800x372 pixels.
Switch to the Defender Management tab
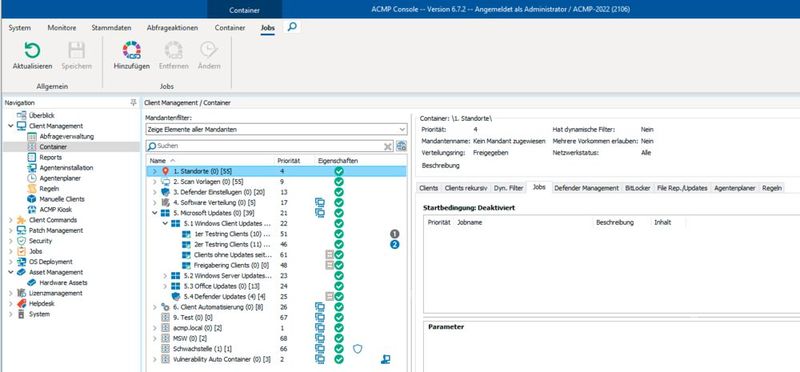pos(586,188)
